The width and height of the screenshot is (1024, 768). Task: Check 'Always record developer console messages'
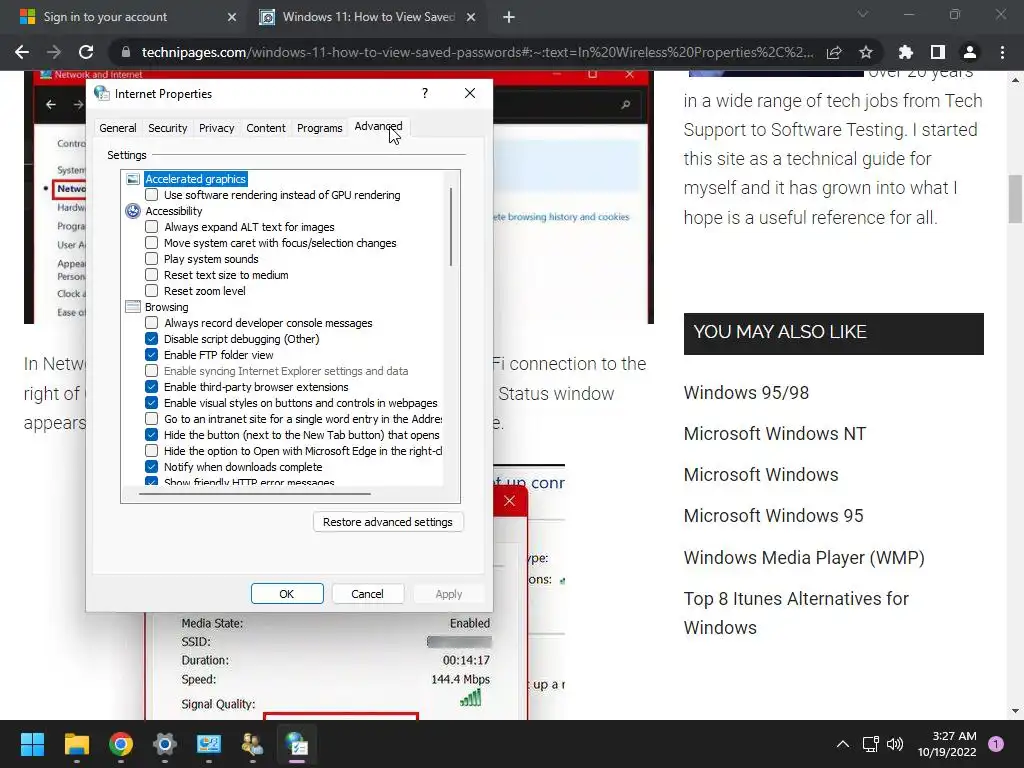pos(152,323)
